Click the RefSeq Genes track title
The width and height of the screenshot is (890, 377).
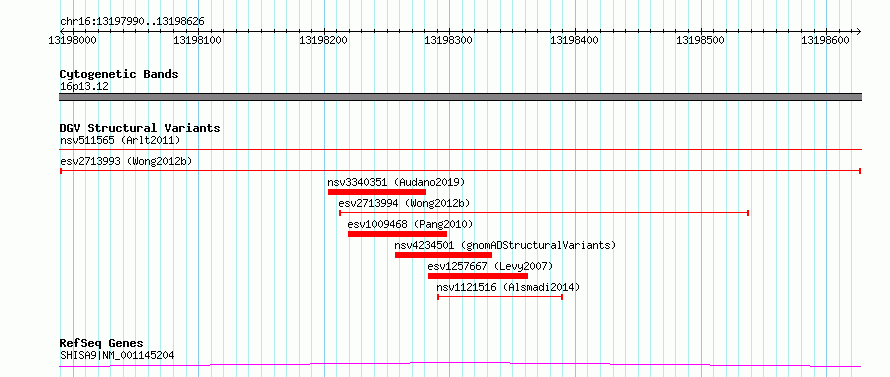(x=102, y=344)
